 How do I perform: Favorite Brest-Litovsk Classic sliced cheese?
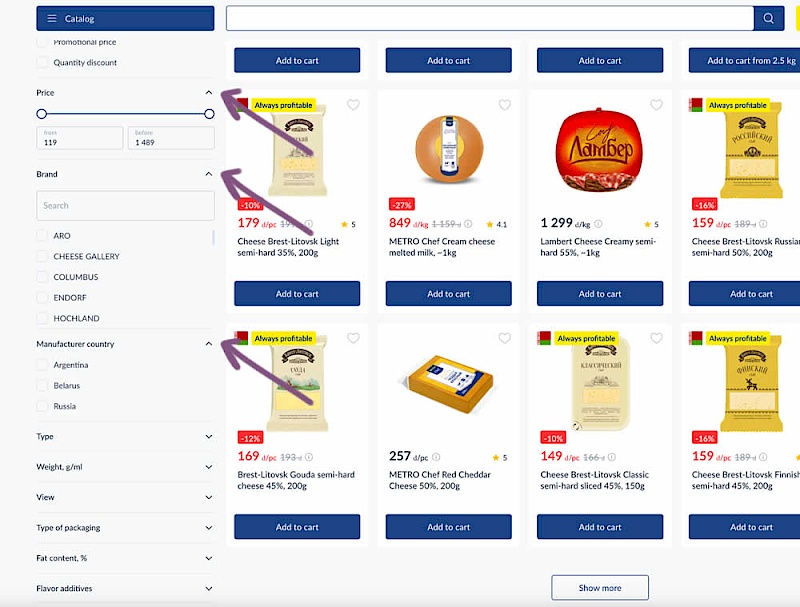pos(656,339)
